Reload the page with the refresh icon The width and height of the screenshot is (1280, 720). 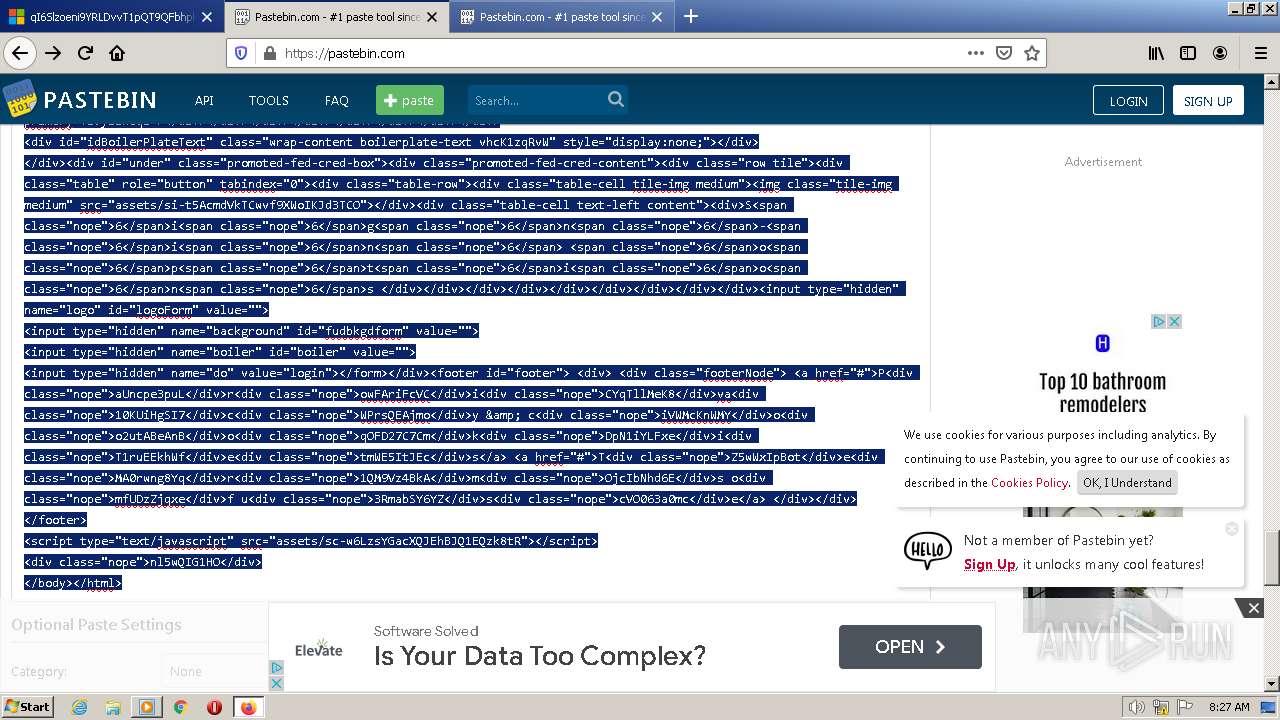[x=85, y=53]
